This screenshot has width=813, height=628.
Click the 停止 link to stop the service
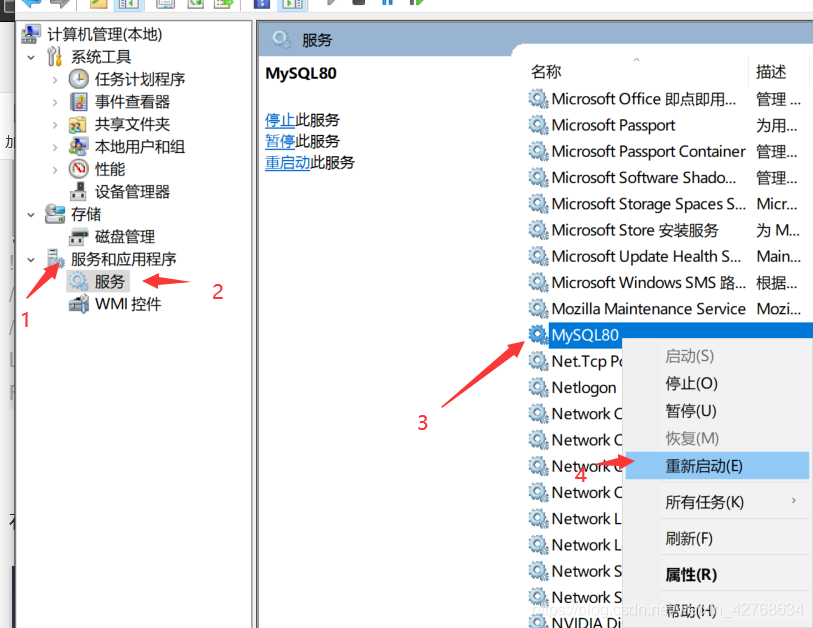280,120
